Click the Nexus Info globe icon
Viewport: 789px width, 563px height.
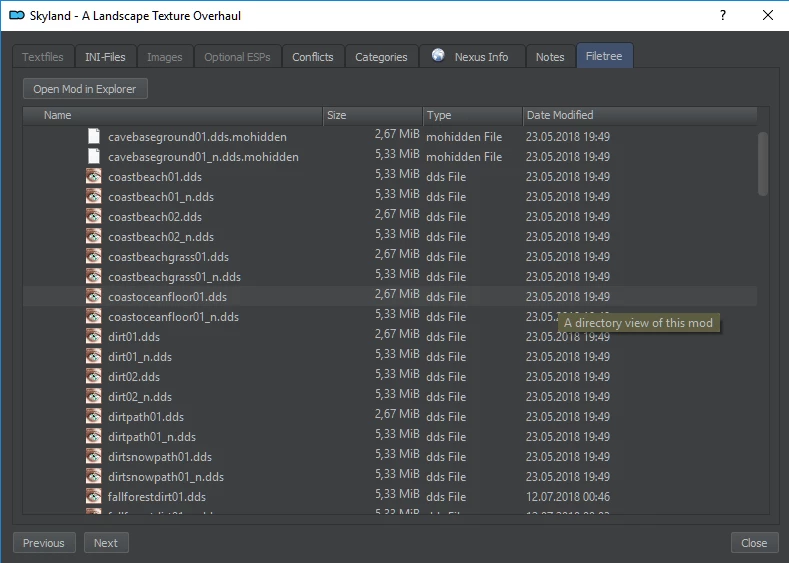tap(438, 55)
